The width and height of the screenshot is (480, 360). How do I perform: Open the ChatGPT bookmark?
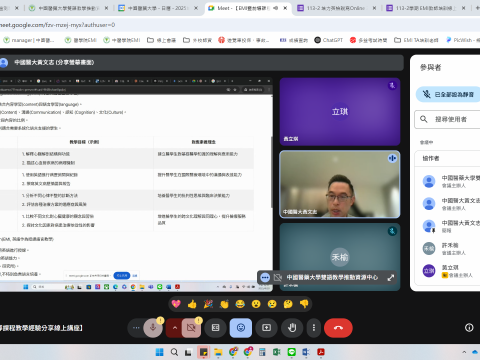click(x=328, y=40)
